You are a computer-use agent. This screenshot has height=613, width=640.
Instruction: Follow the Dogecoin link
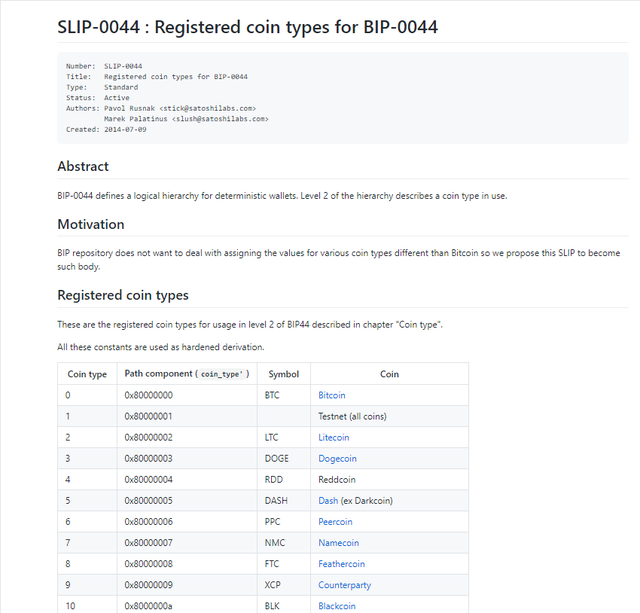[x=337, y=459]
